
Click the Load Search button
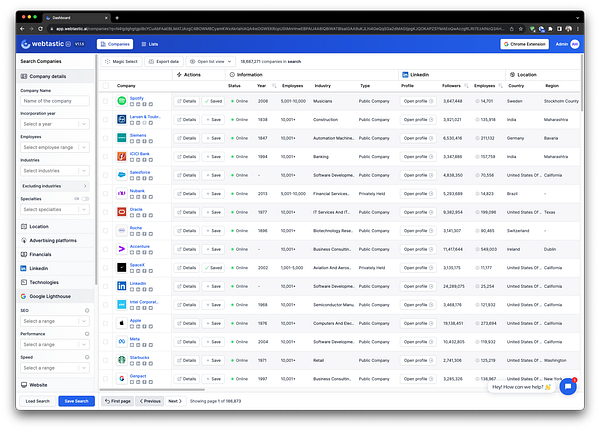click(38, 401)
